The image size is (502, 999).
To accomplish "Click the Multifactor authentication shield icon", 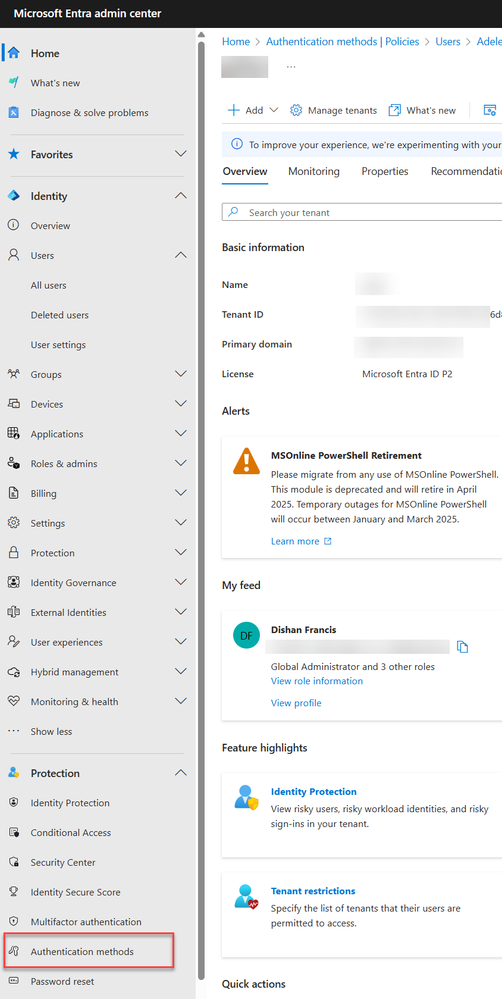I will coord(13,922).
